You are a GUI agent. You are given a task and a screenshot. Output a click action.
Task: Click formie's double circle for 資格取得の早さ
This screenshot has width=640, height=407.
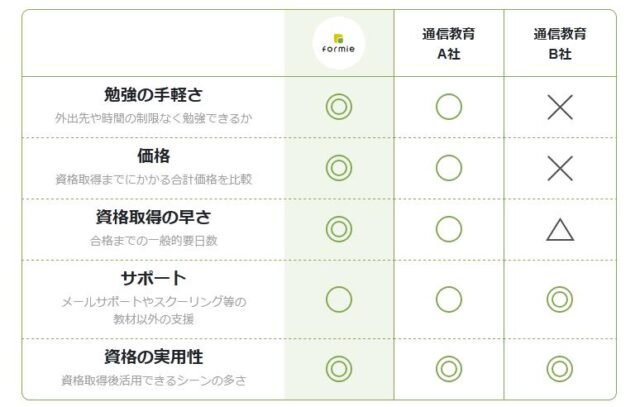pos(339,229)
